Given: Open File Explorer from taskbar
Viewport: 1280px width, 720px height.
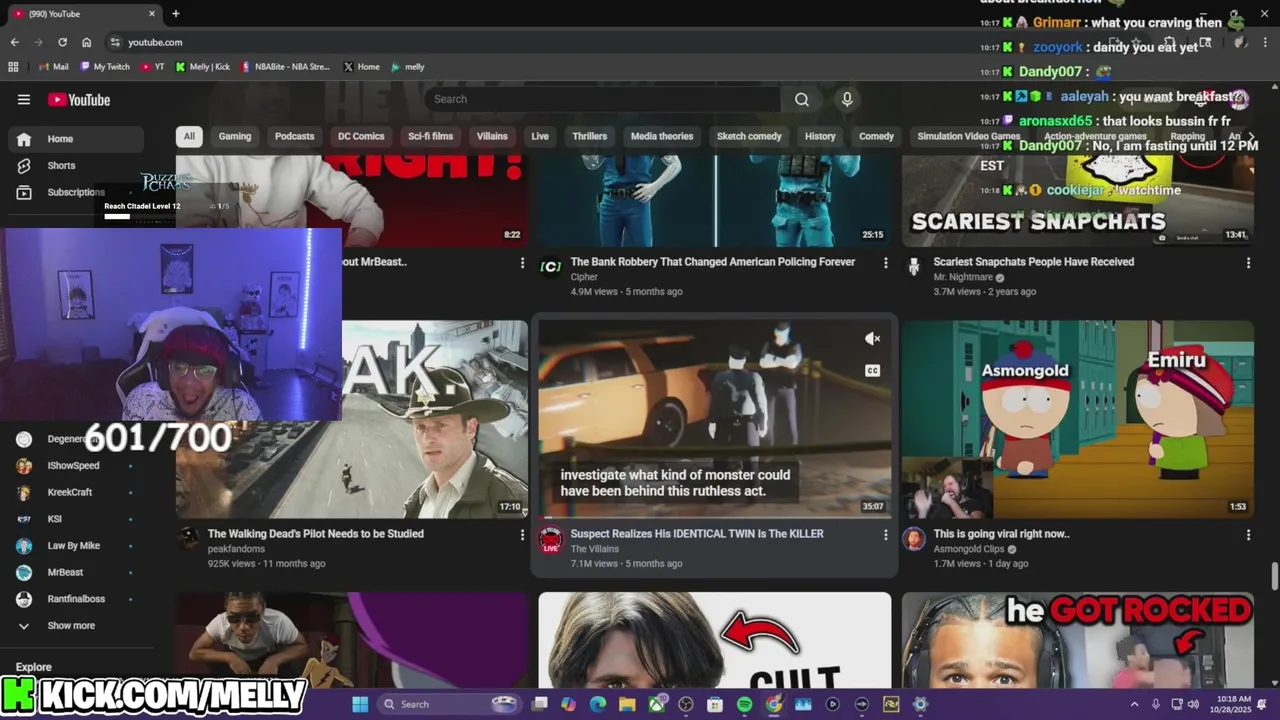Looking at the screenshot, I should point(627,704).
